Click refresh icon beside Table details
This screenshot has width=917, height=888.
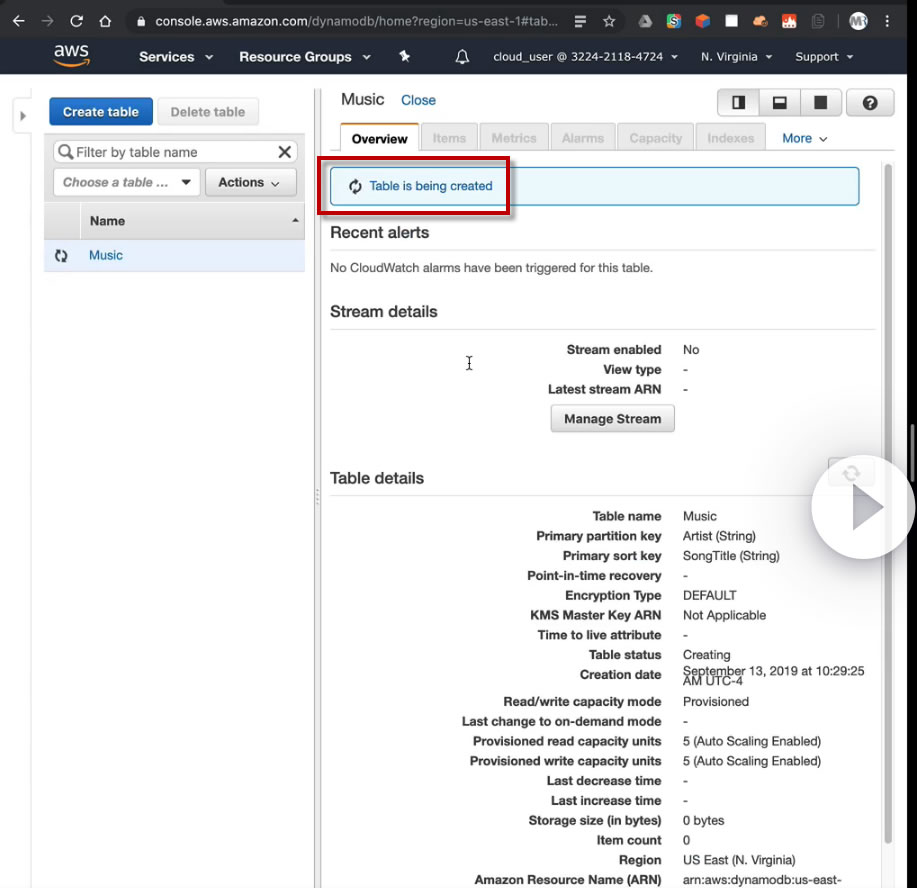point(851,473)
